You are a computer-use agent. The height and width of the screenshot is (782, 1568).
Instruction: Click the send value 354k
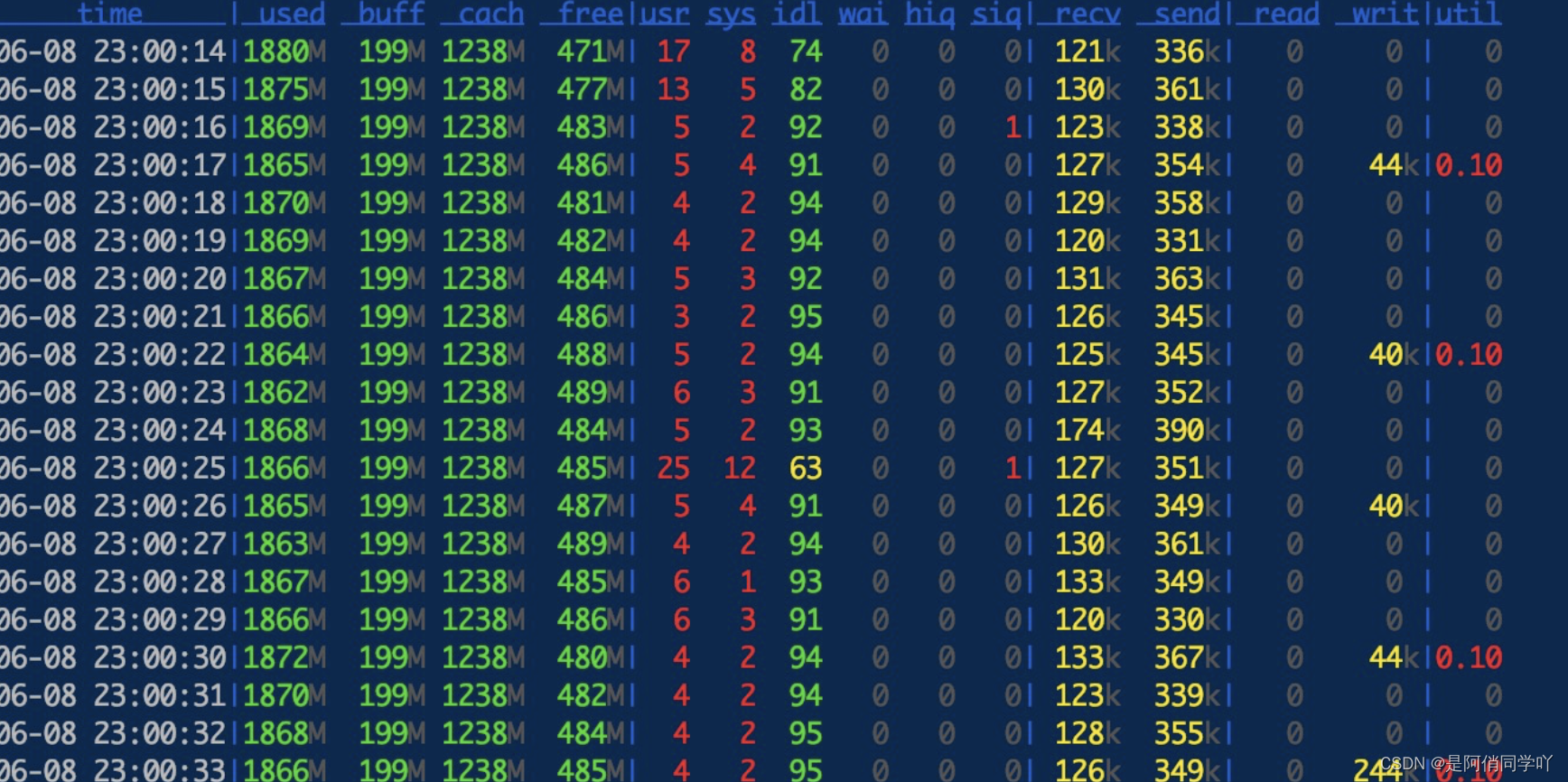[1187, 165]
